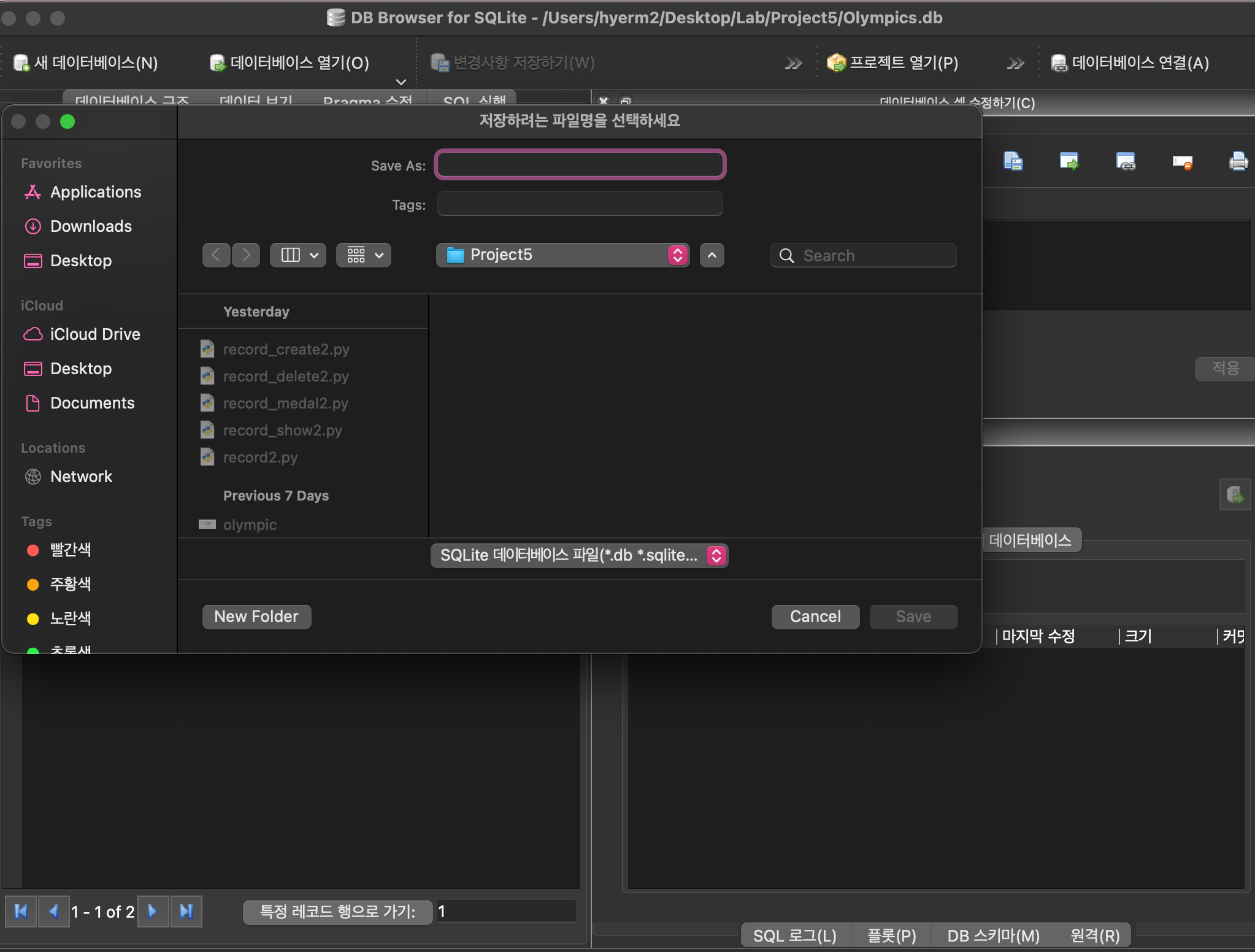Open the column view mode dropdown
Image resolution: width=1255 pixels, height=952 pixels.
pyautogui.click(x=298, y=255)
